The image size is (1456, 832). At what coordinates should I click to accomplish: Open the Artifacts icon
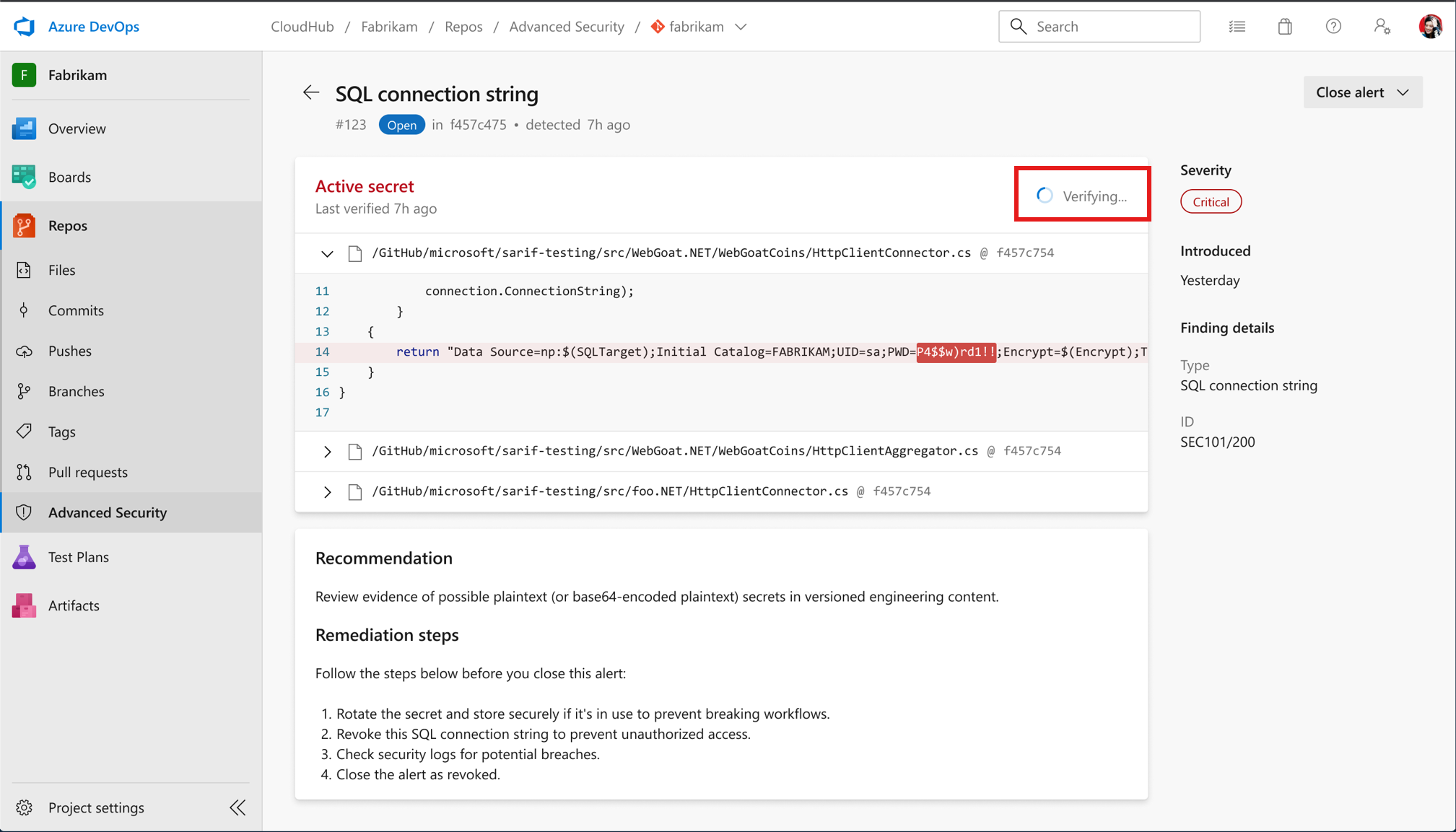pyautogui.click(x=24, y=605)
